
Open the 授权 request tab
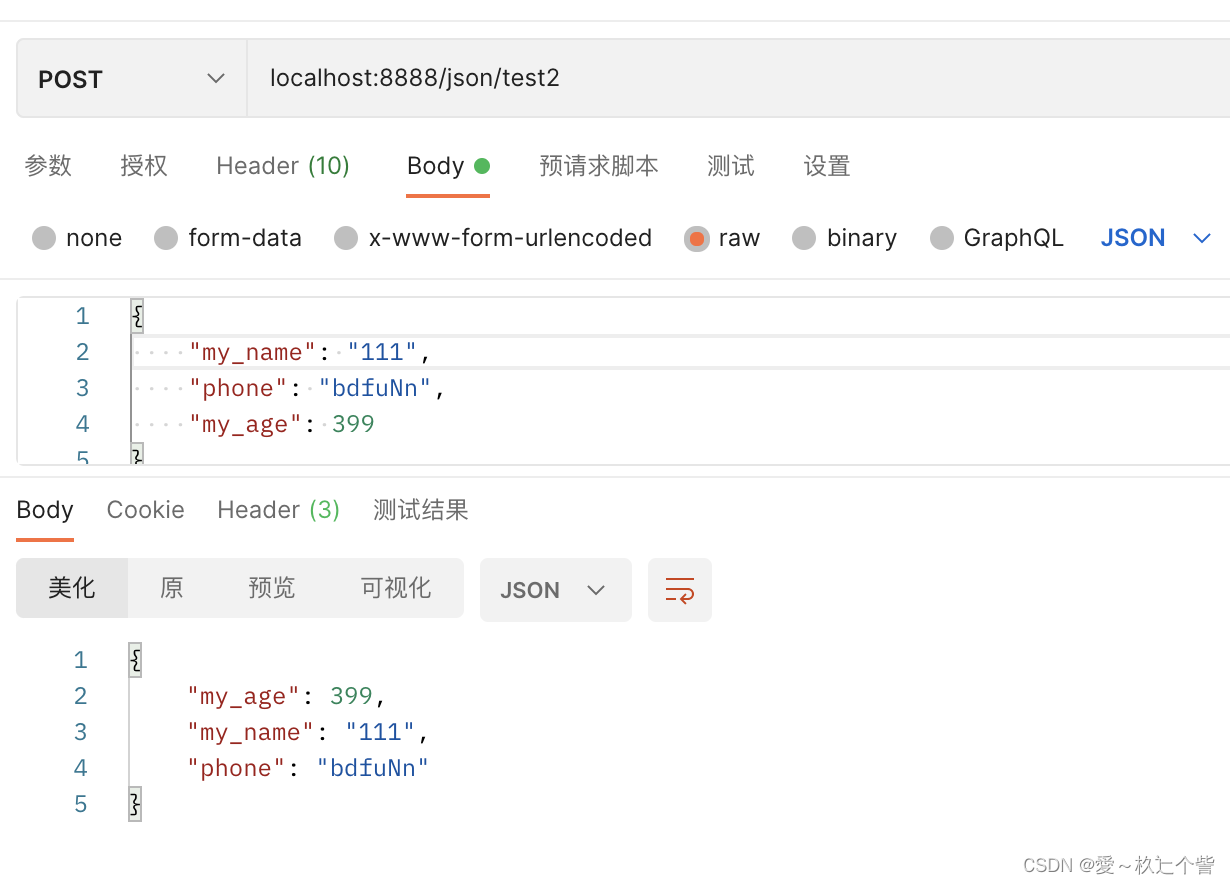coord(144,166)
